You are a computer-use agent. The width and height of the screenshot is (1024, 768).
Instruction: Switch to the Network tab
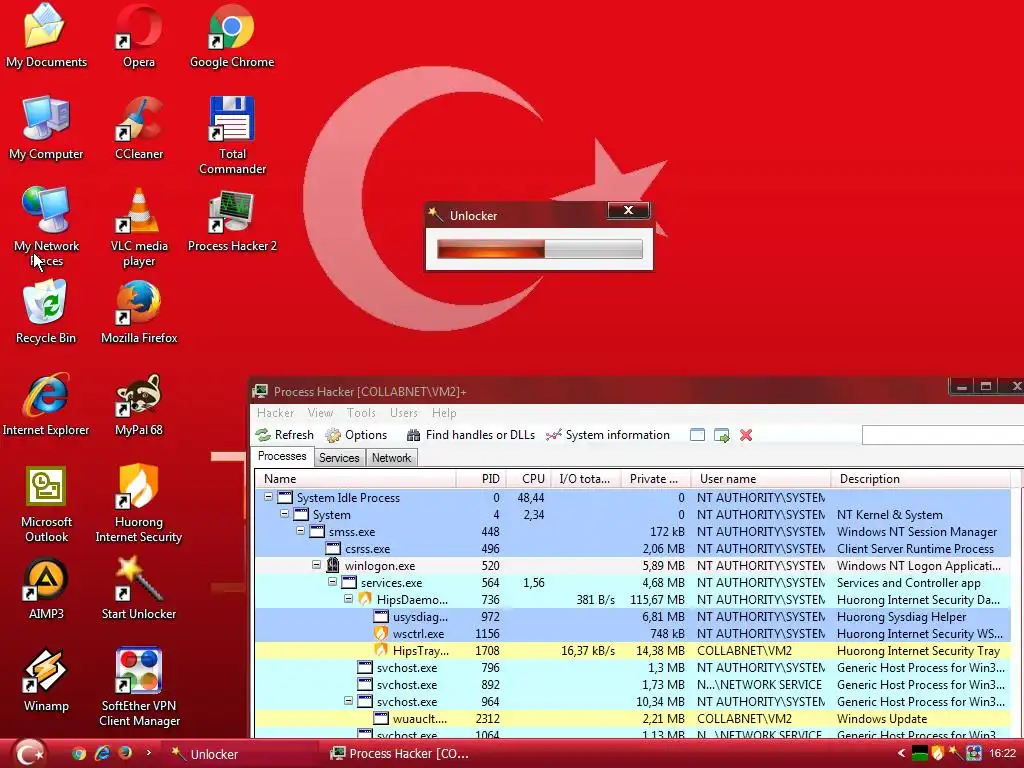(391, 458)
